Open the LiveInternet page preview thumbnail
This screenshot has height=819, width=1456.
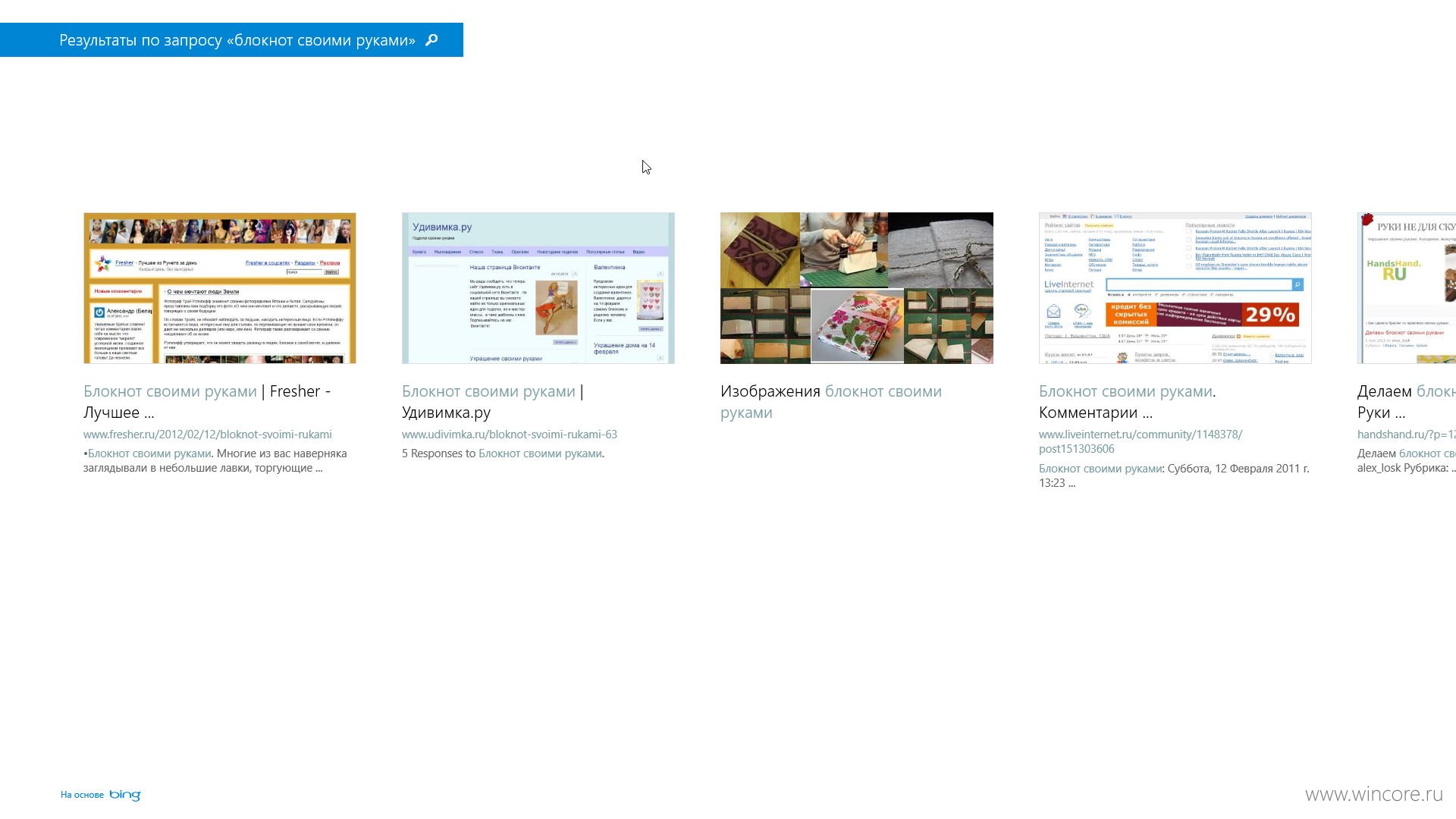pos(1175,288)
